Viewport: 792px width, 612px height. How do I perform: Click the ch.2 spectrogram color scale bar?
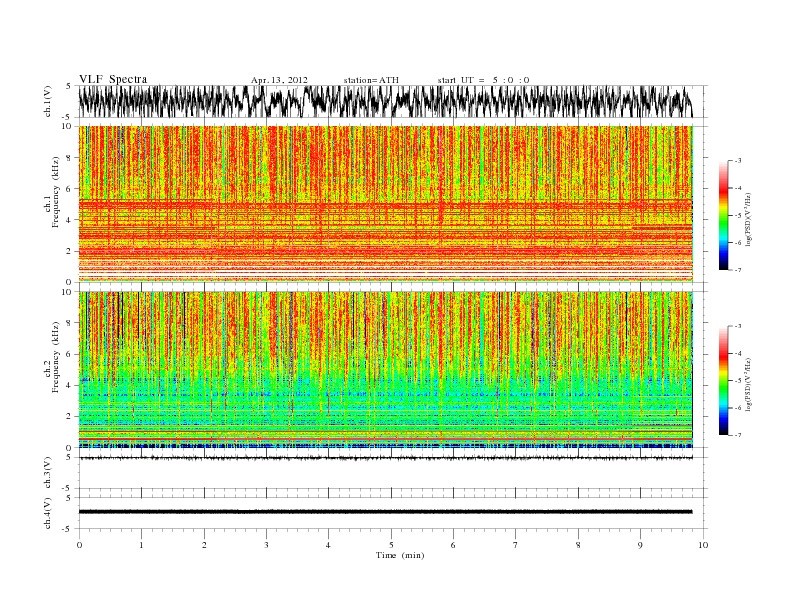(x=724, y=381)
